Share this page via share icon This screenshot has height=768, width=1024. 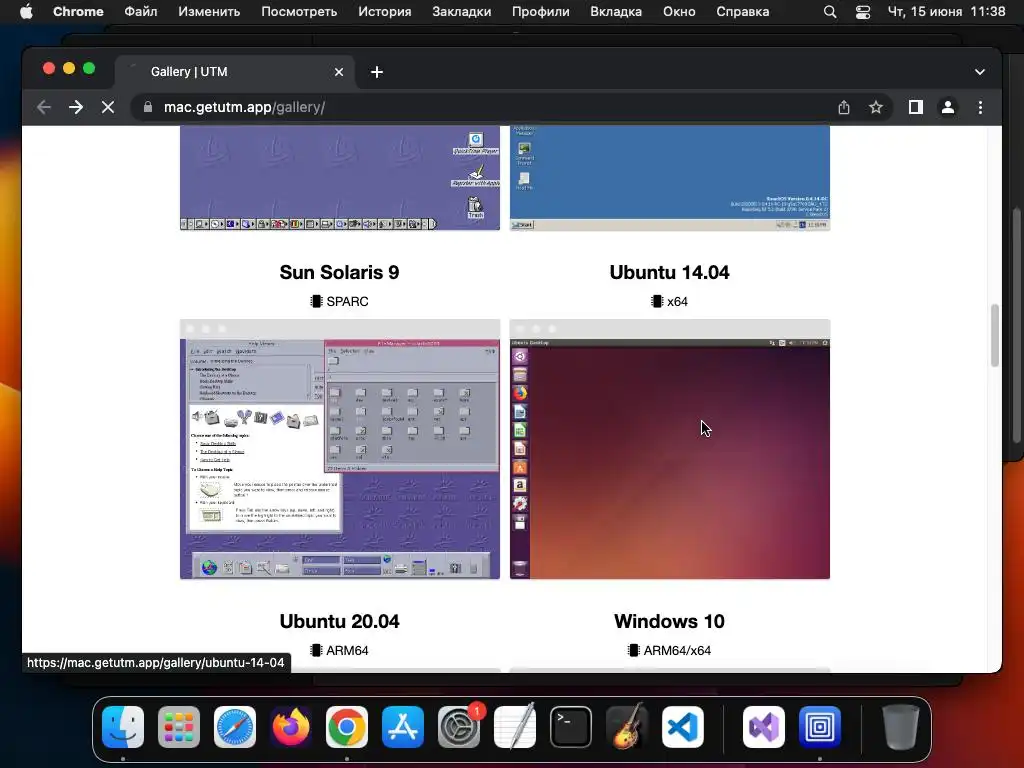tap(844, 107)
